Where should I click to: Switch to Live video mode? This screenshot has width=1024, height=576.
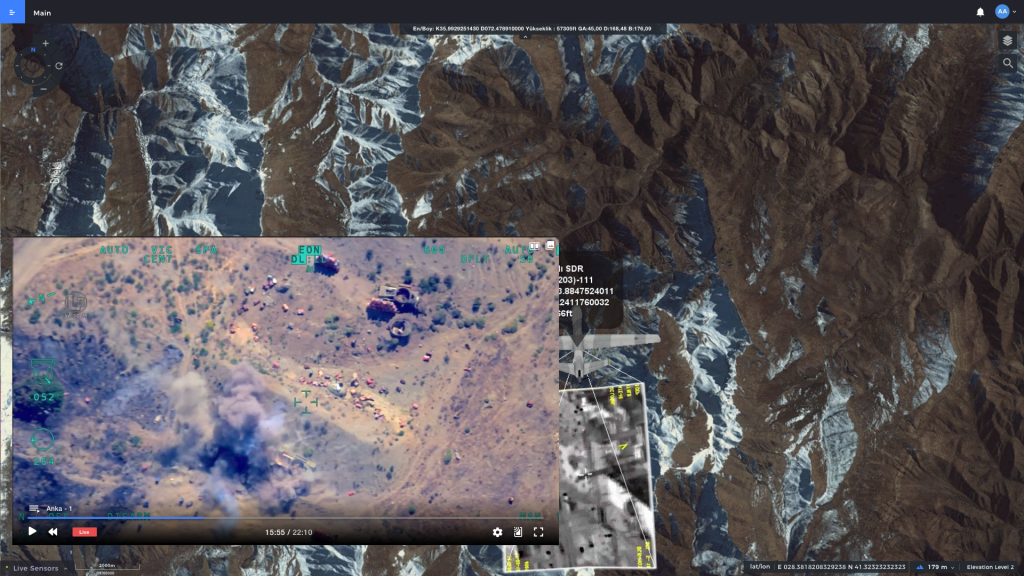[84, 532]
